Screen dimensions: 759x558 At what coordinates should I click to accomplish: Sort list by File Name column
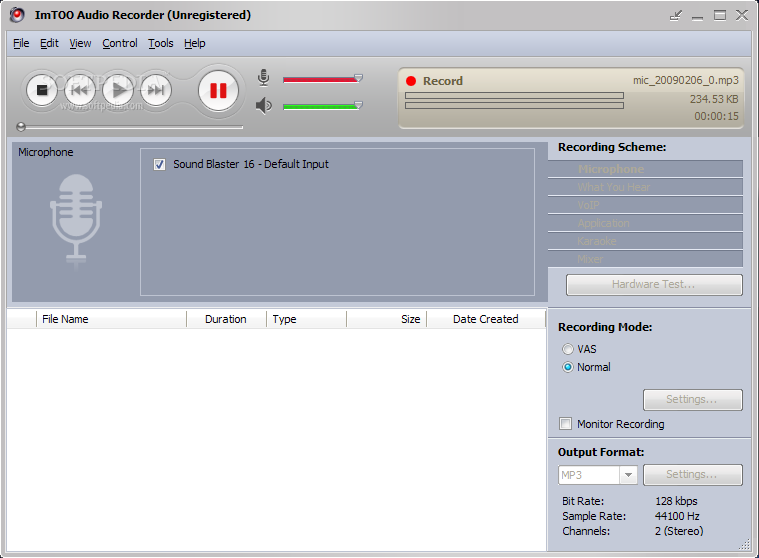(x=111, y=319)
